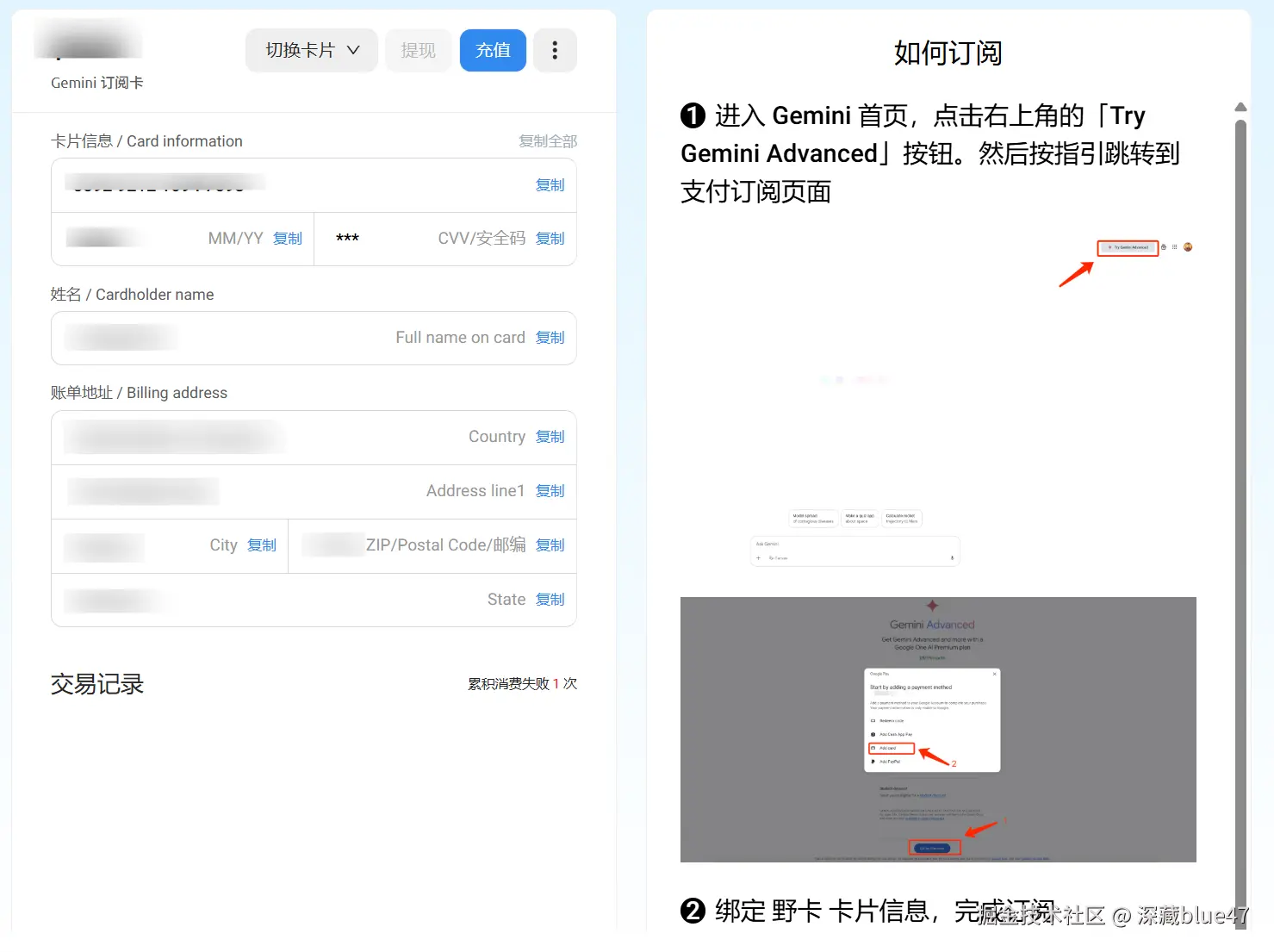This screenshot has height=952, width=1274.
Task: Copy the MM/YY expiry date
Action: pos(288,239)
